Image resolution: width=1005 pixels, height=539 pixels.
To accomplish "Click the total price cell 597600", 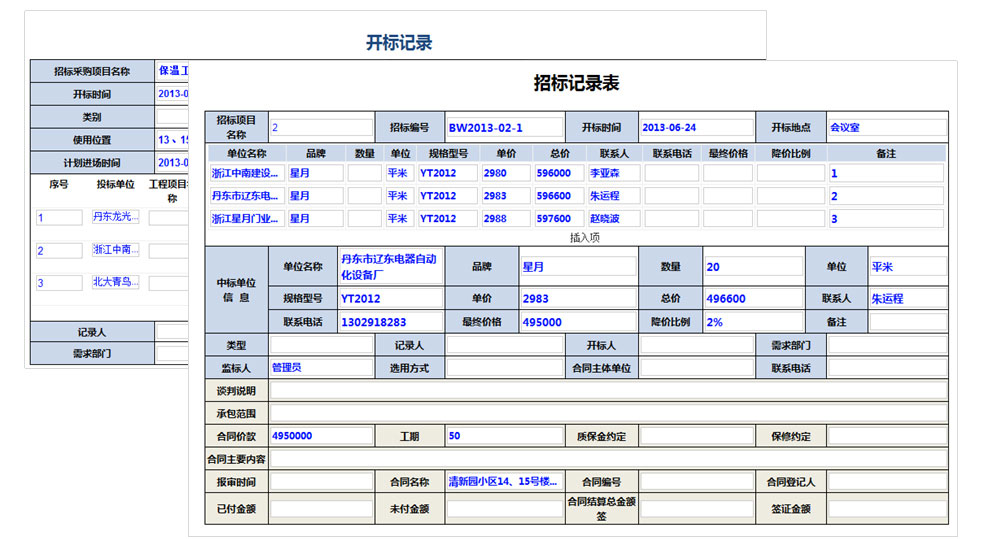I will click(x=559, y=219).
